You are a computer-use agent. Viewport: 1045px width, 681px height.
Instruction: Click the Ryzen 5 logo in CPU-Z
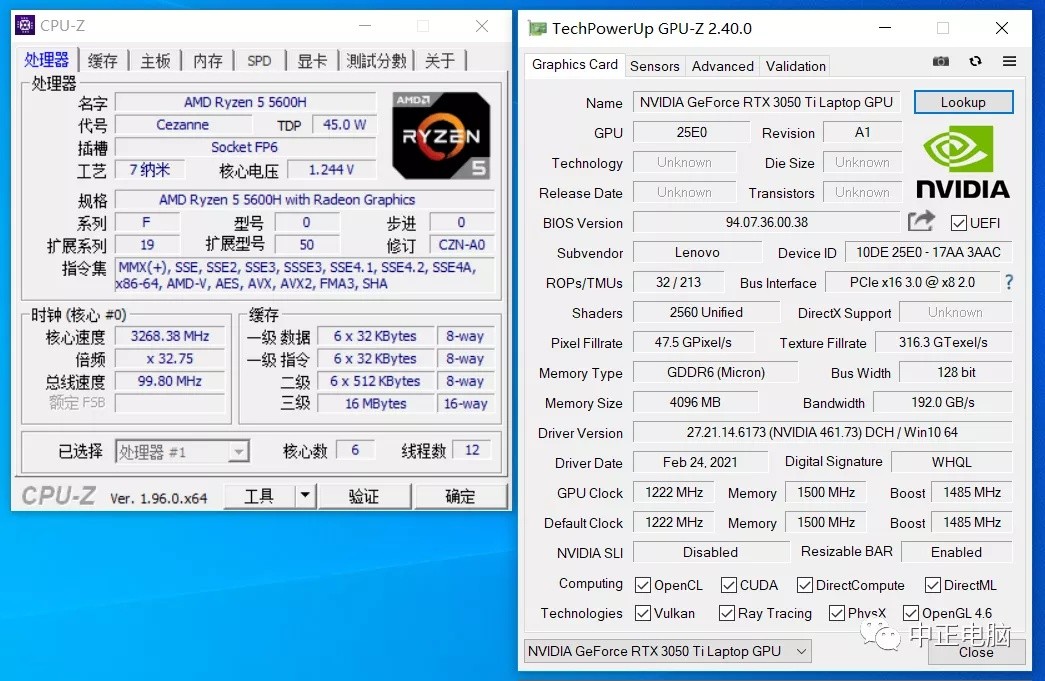(x=441, y=135)
